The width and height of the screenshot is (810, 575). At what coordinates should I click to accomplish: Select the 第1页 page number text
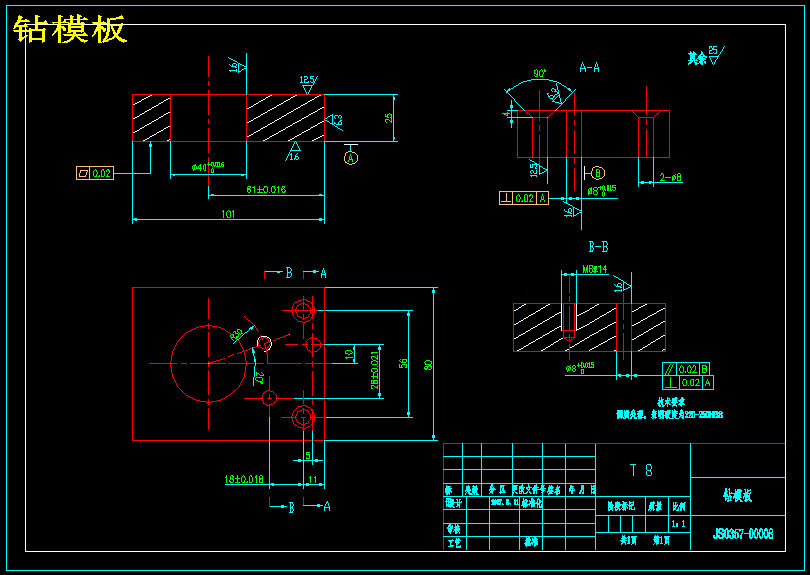[661, 540]
